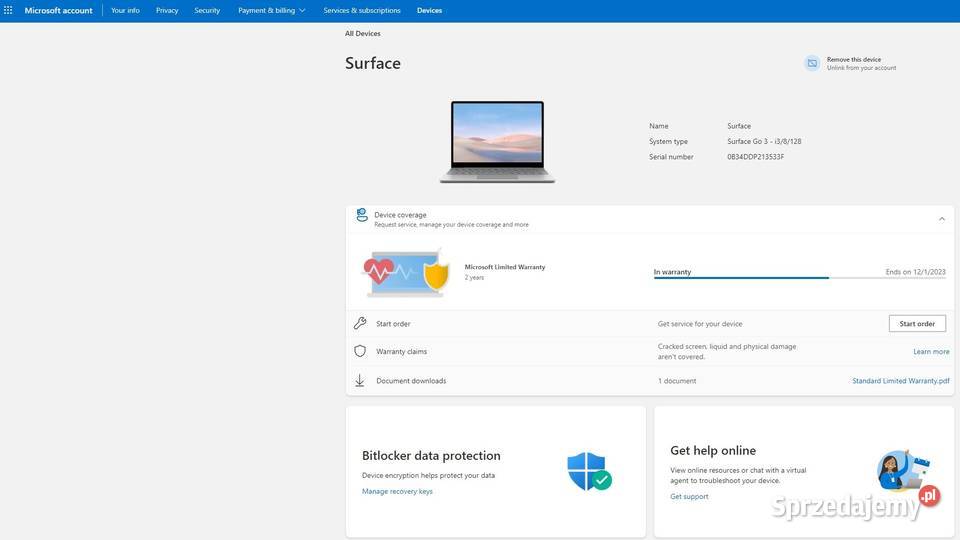Click the shield icon beside Warranty claims

pyautogui.click(x=360, y=351)
